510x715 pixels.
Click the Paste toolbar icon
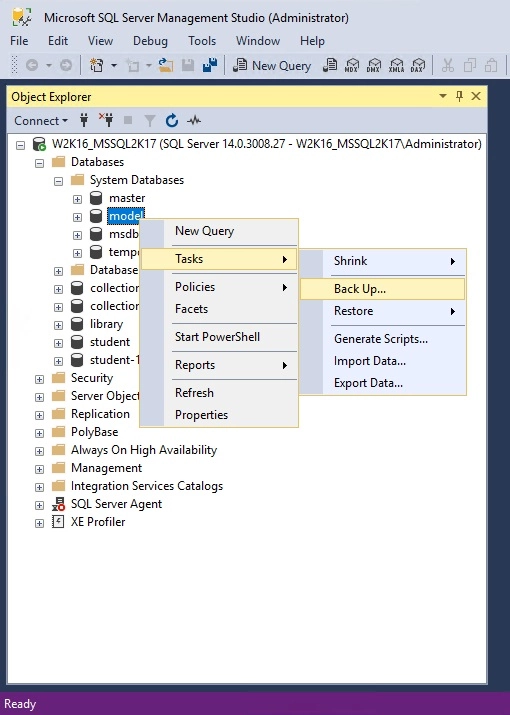click(x=491, y=66)
